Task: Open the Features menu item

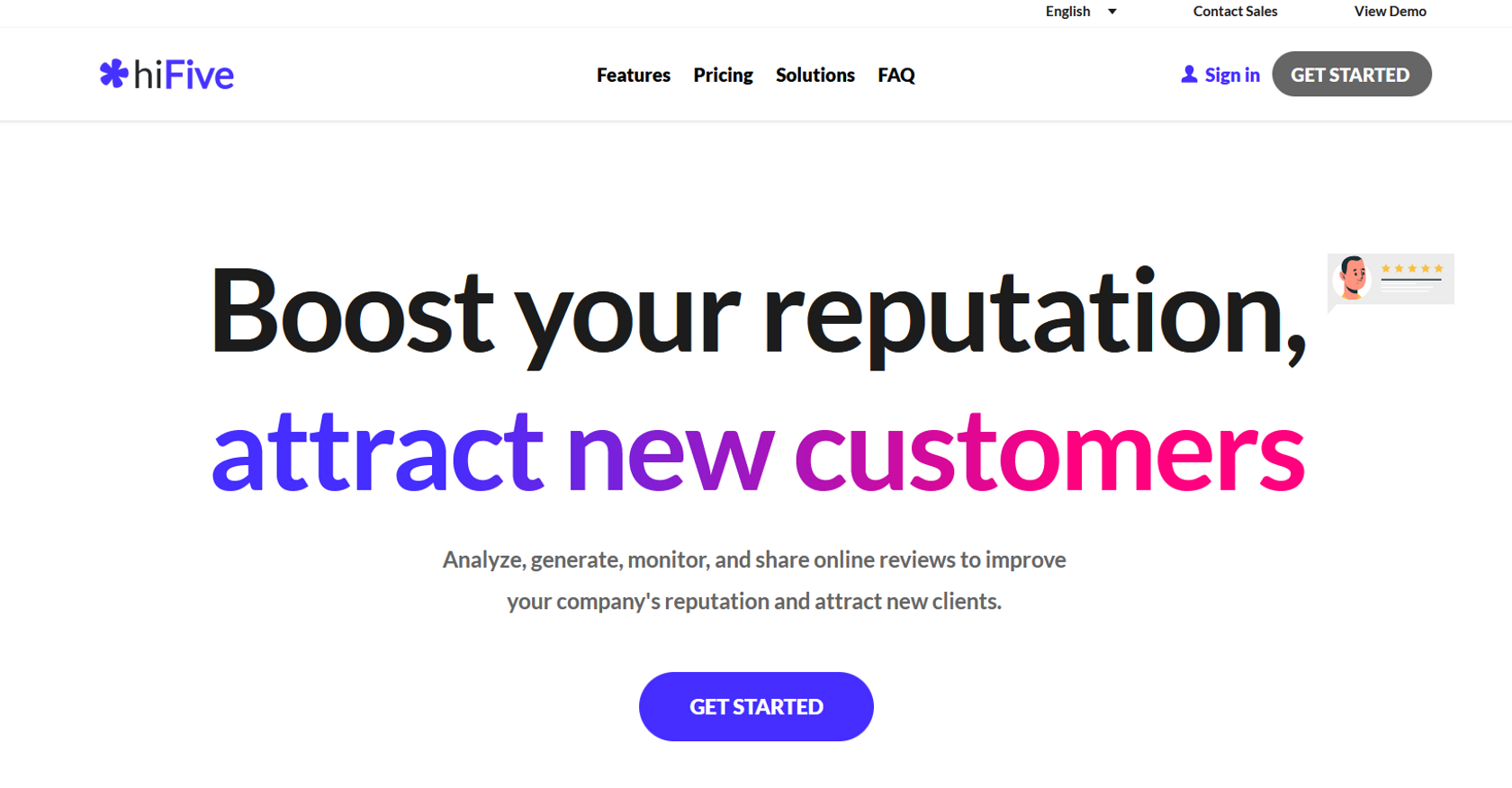Action: pyautogui.click(x=633, y=75)
